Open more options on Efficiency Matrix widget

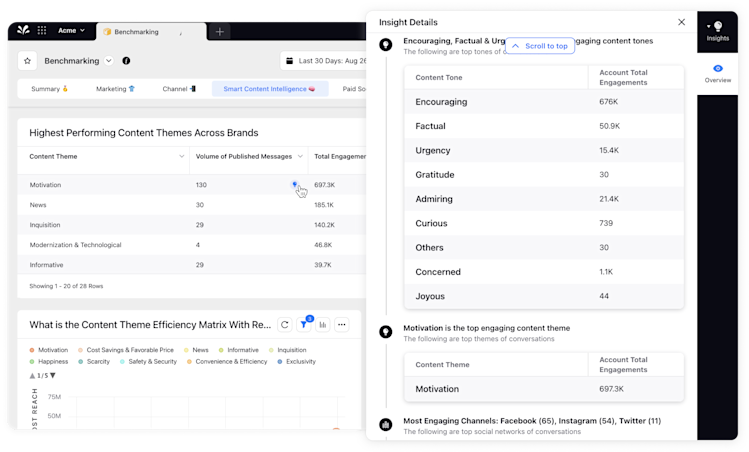pos(342,325)
